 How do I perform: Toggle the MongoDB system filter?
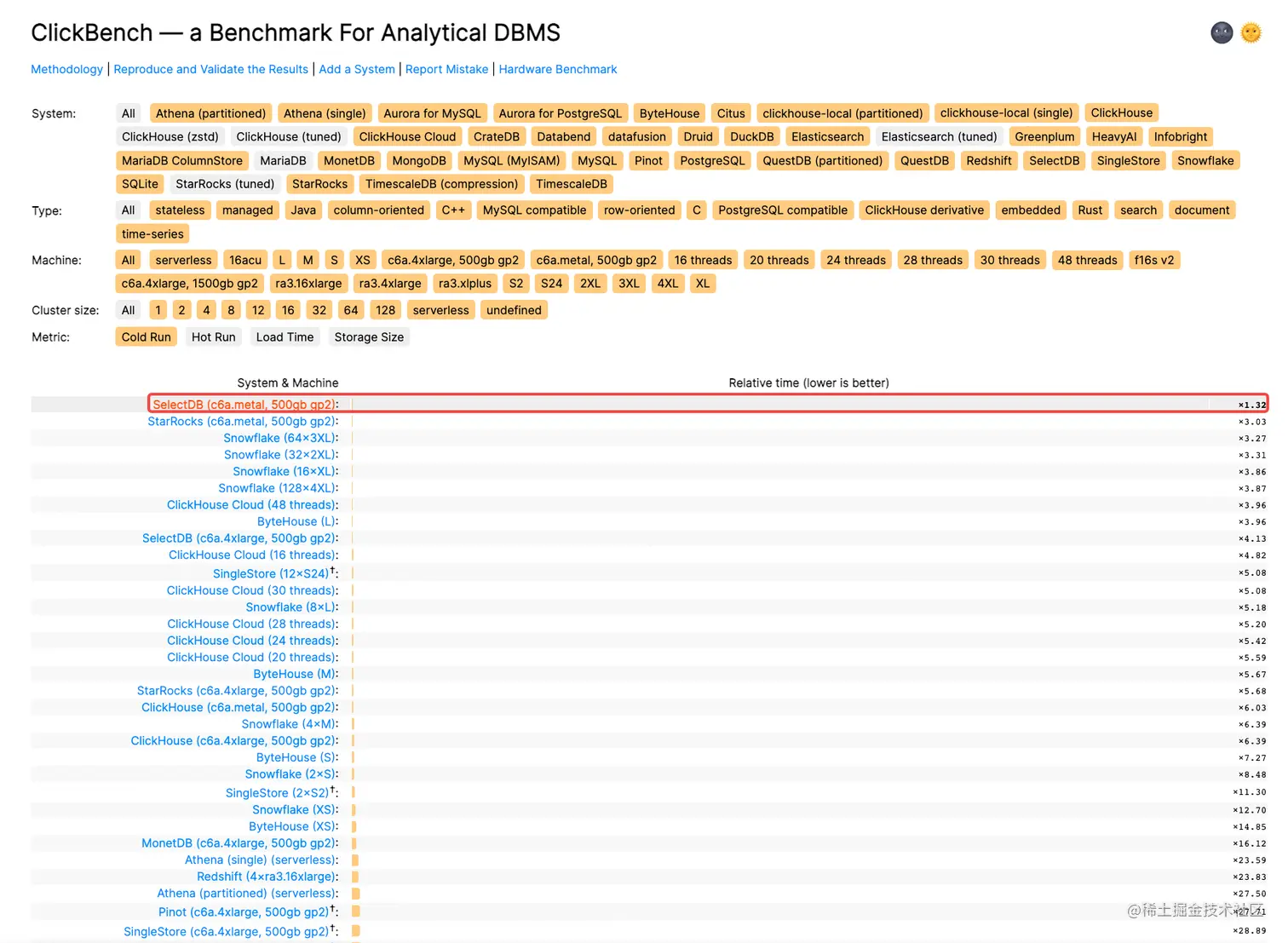click(x=419, y=160)
